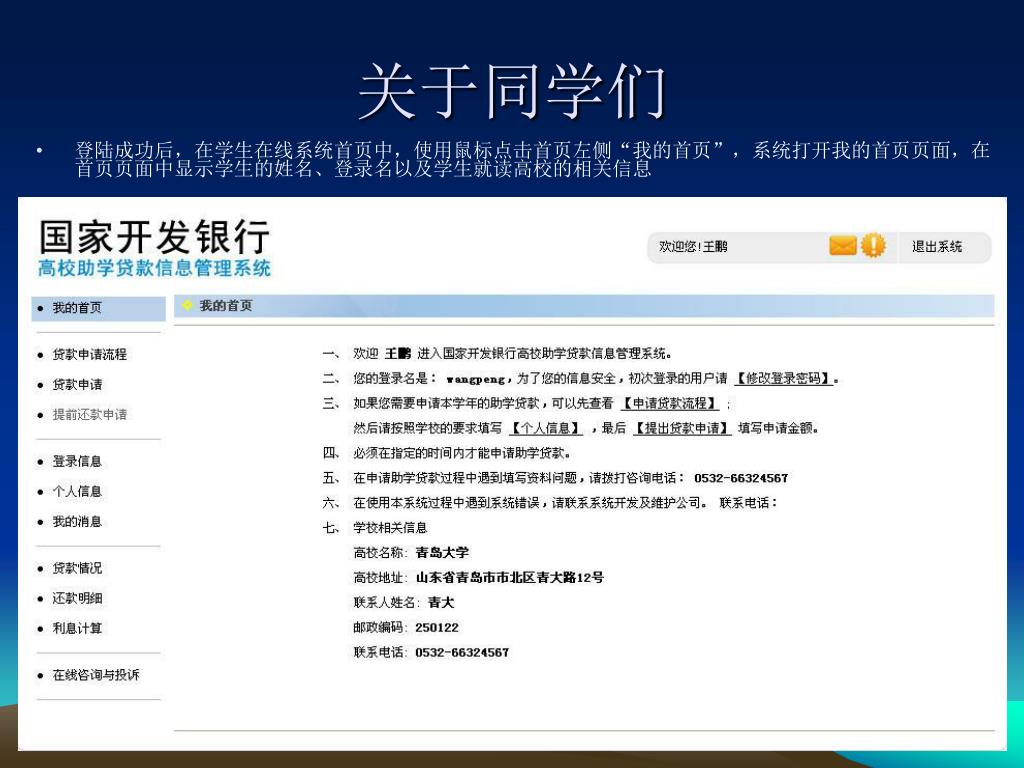This screenshot has height=768, width=1024.
Task: Follow the 【申请贷款流程】 link
Action: [x=669, y=404]
